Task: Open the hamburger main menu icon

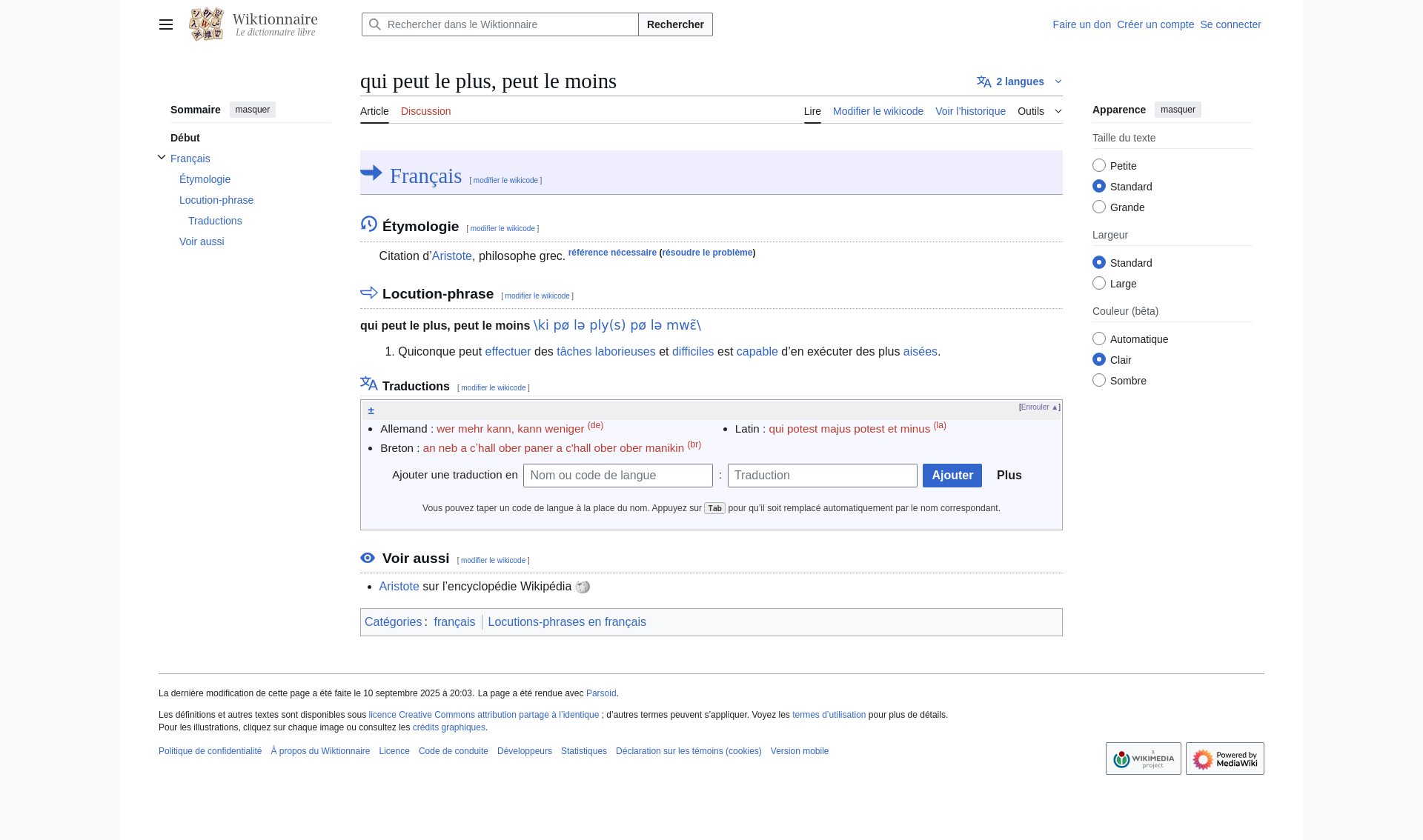Action: pos(166,24)
